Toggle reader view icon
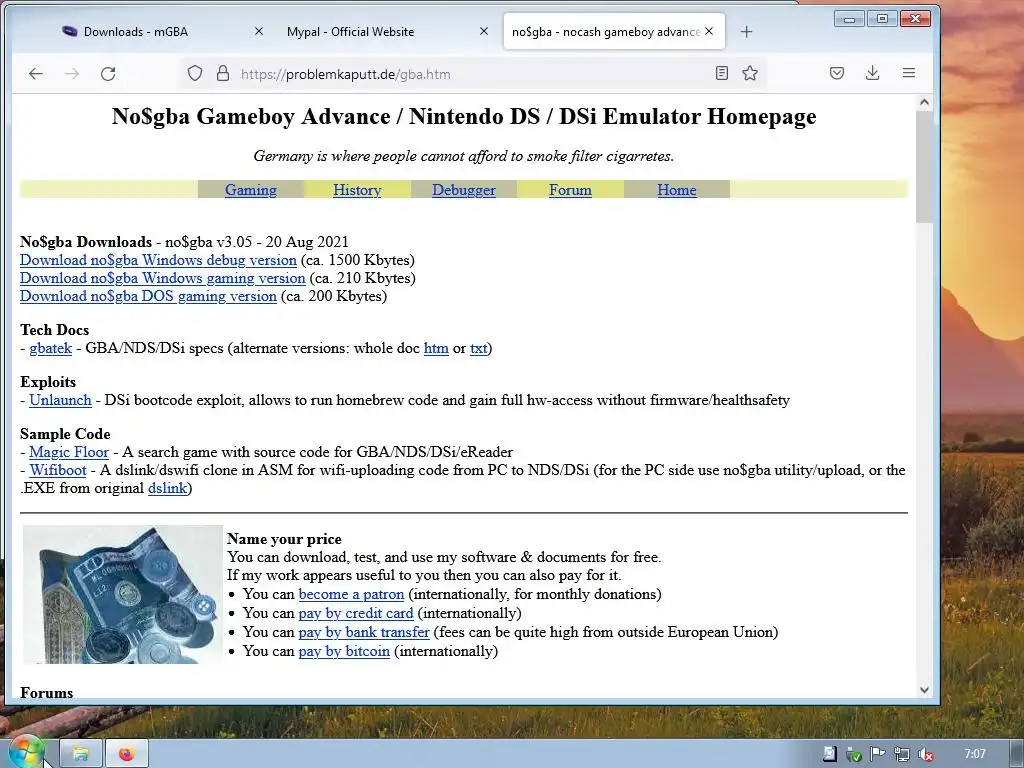The image size is (1024, 768). (722, 73)
